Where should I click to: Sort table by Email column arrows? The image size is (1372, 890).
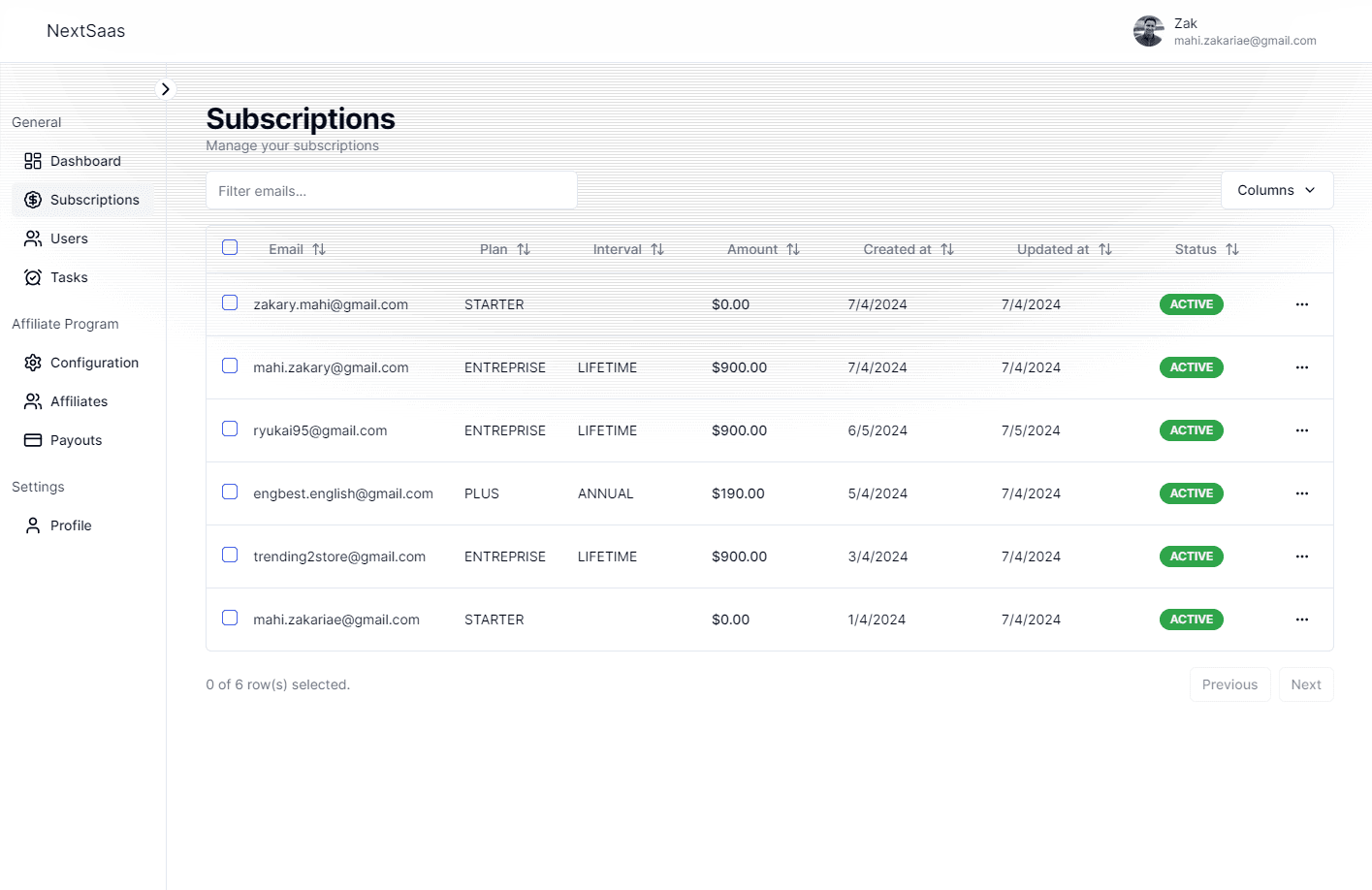(x=319, y=249)
